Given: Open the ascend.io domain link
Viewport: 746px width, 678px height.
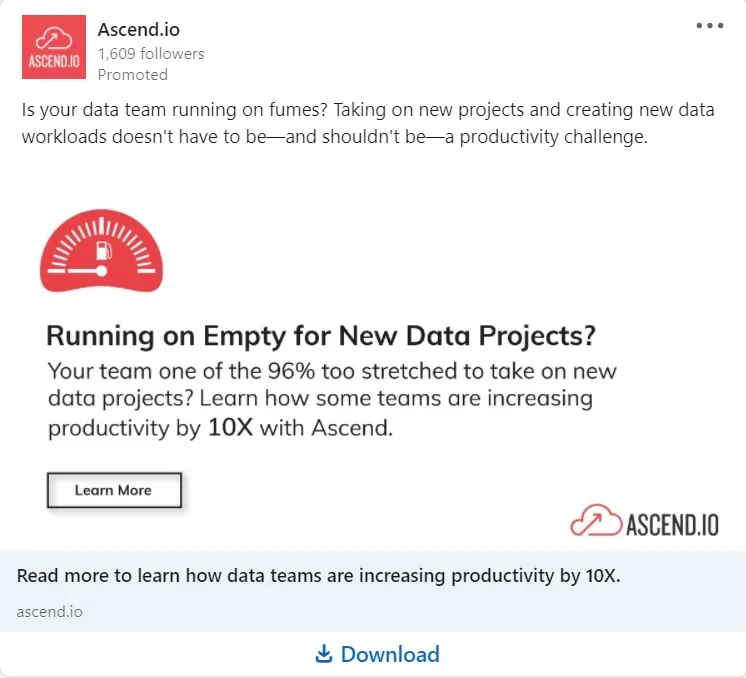Looking at the screenshot, I should click(49, 611).
